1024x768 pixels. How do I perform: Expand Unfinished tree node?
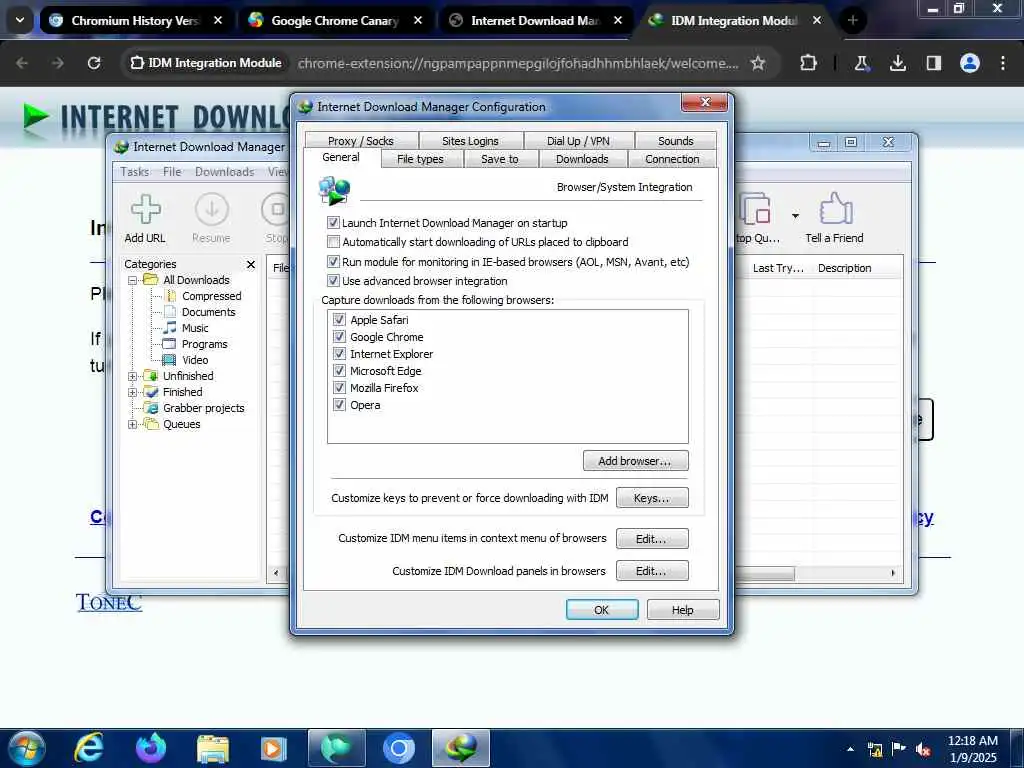pos(133,376)
